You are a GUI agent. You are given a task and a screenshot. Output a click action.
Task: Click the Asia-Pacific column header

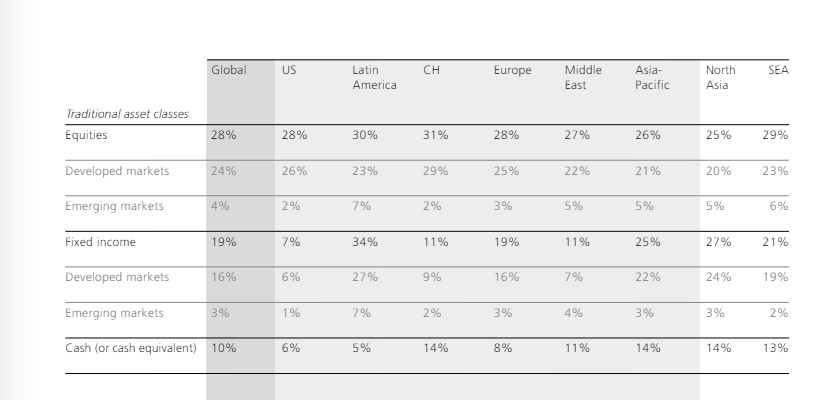[652, 78]
